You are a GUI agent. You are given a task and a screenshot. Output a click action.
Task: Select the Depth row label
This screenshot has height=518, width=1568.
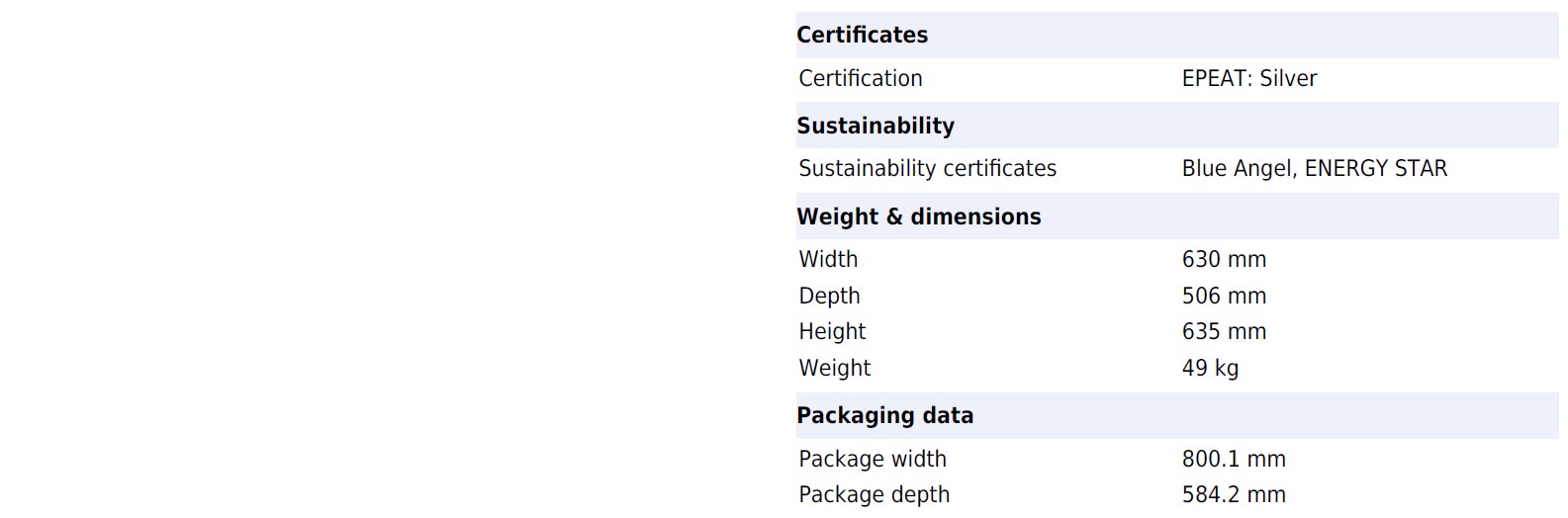(829, 297)
